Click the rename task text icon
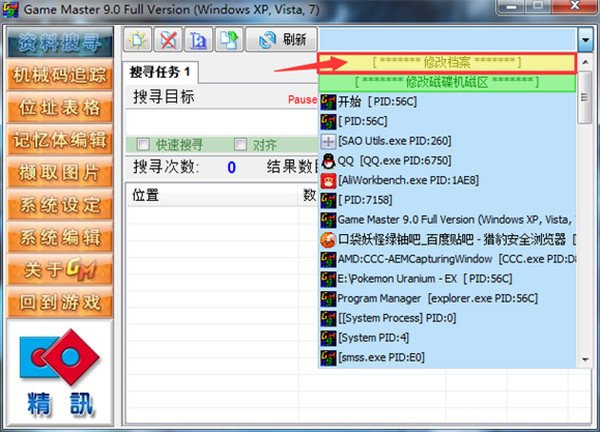 198,40
